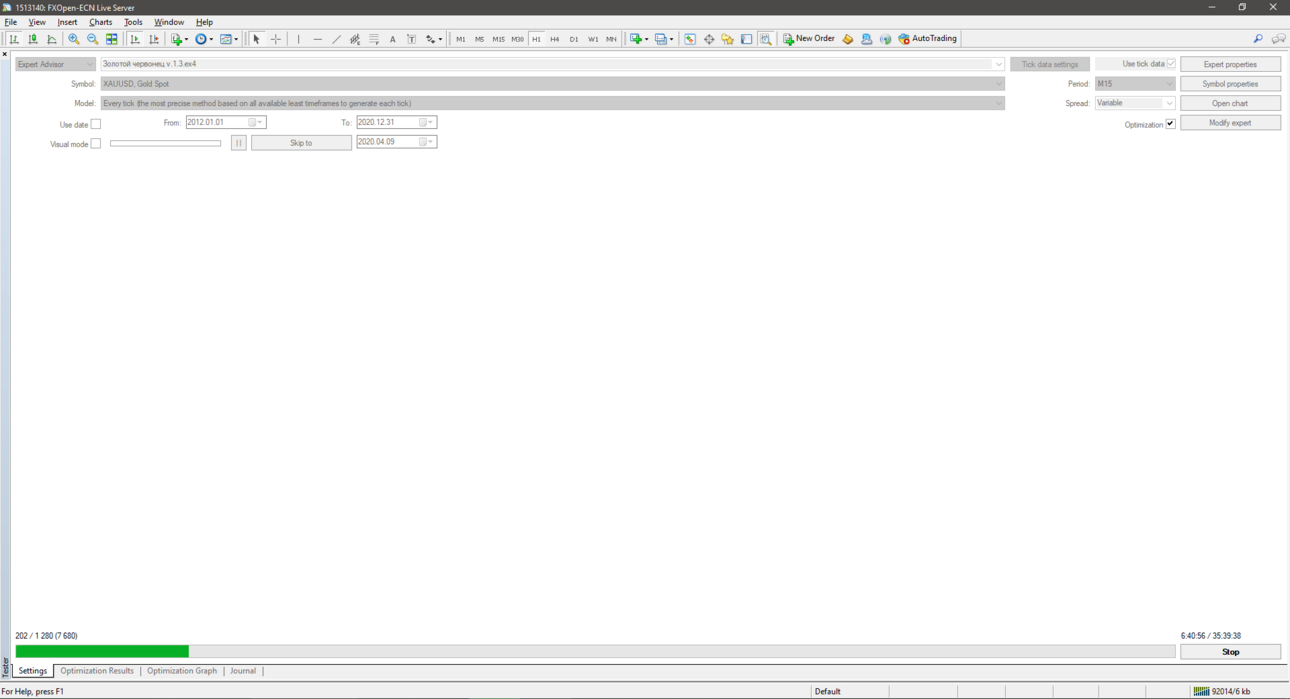Toggle Strategy Tester icon
Viewport: 1290px width, 699px height.
pos(766,39)
